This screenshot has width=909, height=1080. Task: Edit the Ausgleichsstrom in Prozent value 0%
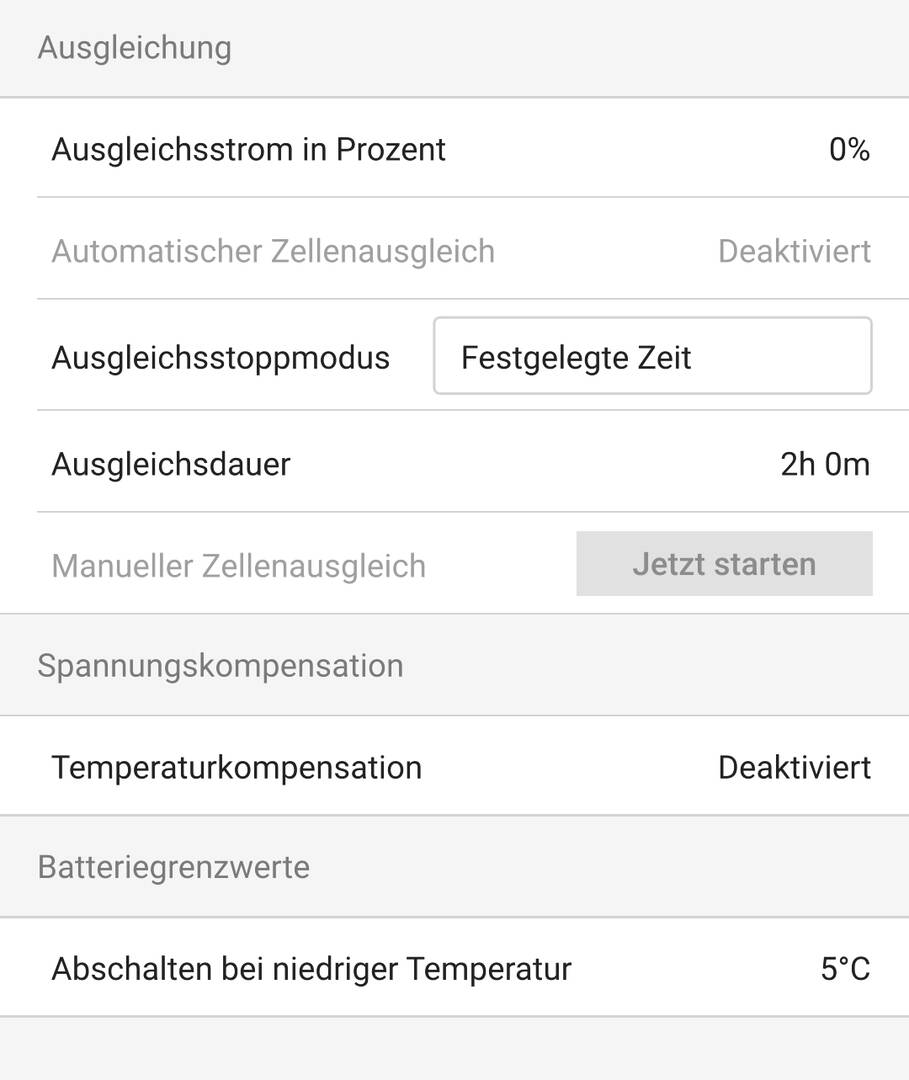(849, 149)
